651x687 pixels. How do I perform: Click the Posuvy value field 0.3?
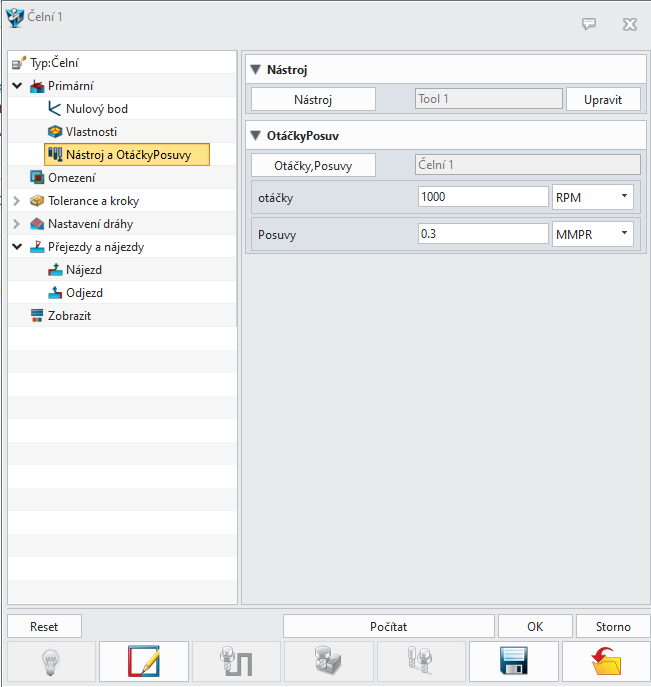483,234
